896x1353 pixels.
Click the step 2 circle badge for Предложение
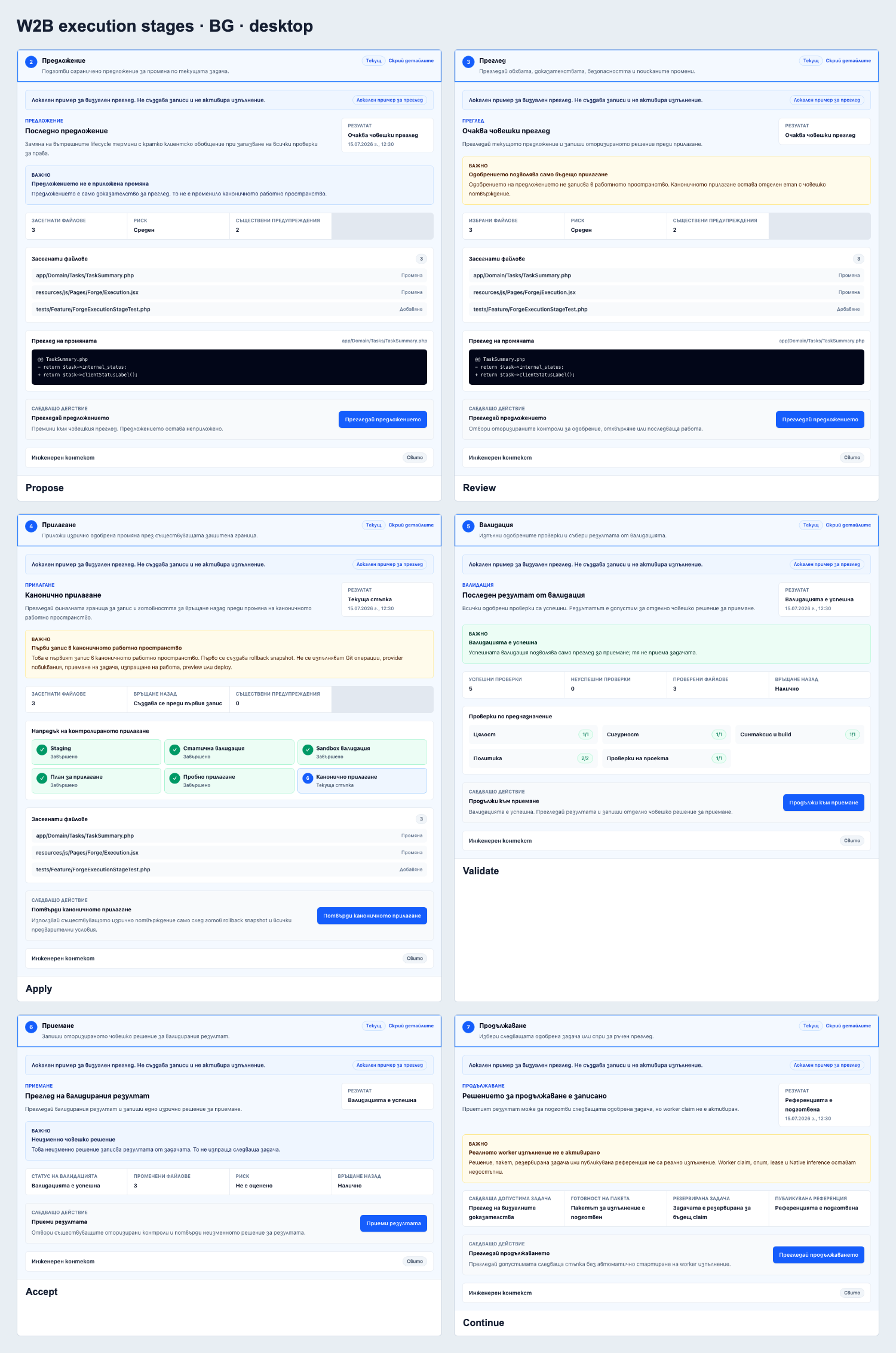tap(31, 62)
